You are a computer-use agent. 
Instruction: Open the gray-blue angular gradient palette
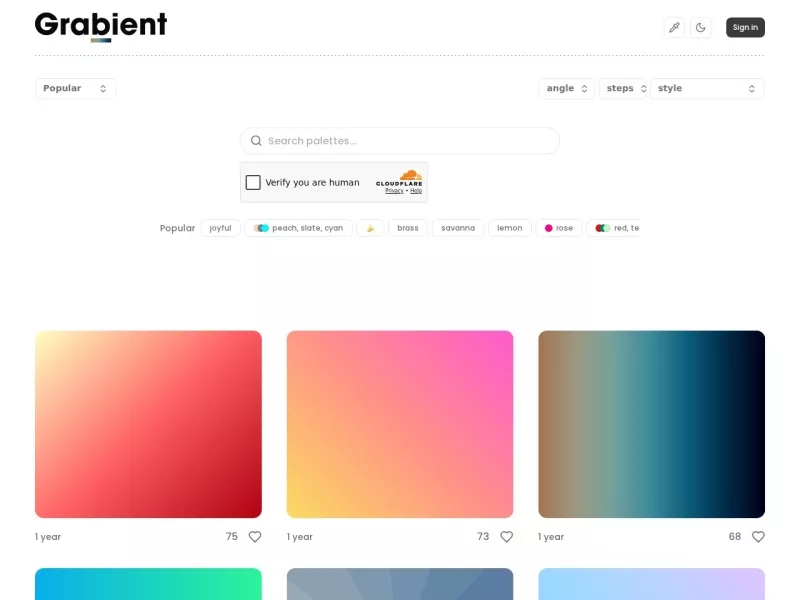(x=400, y=584)
